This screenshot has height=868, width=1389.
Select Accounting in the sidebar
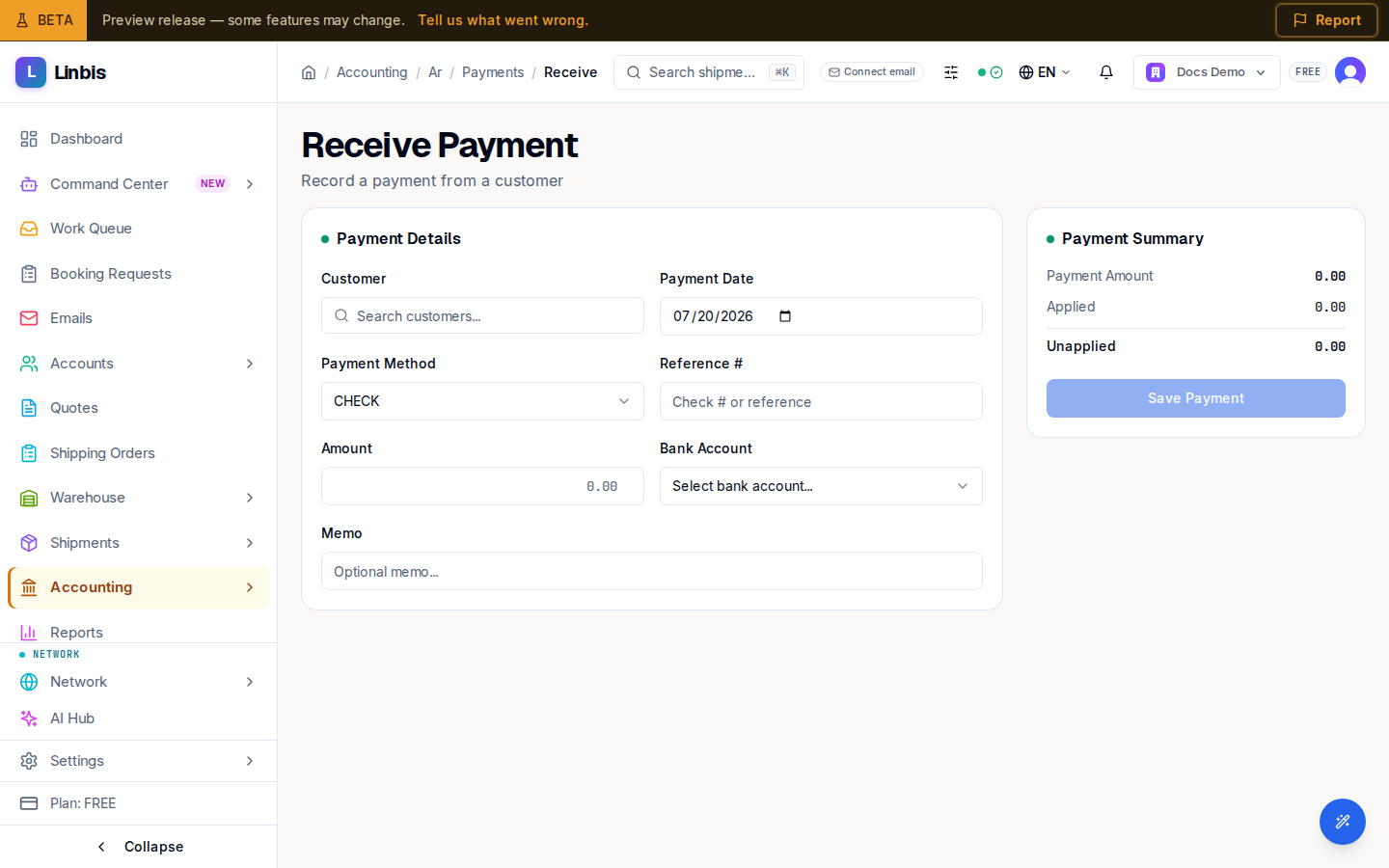[139, 587]
